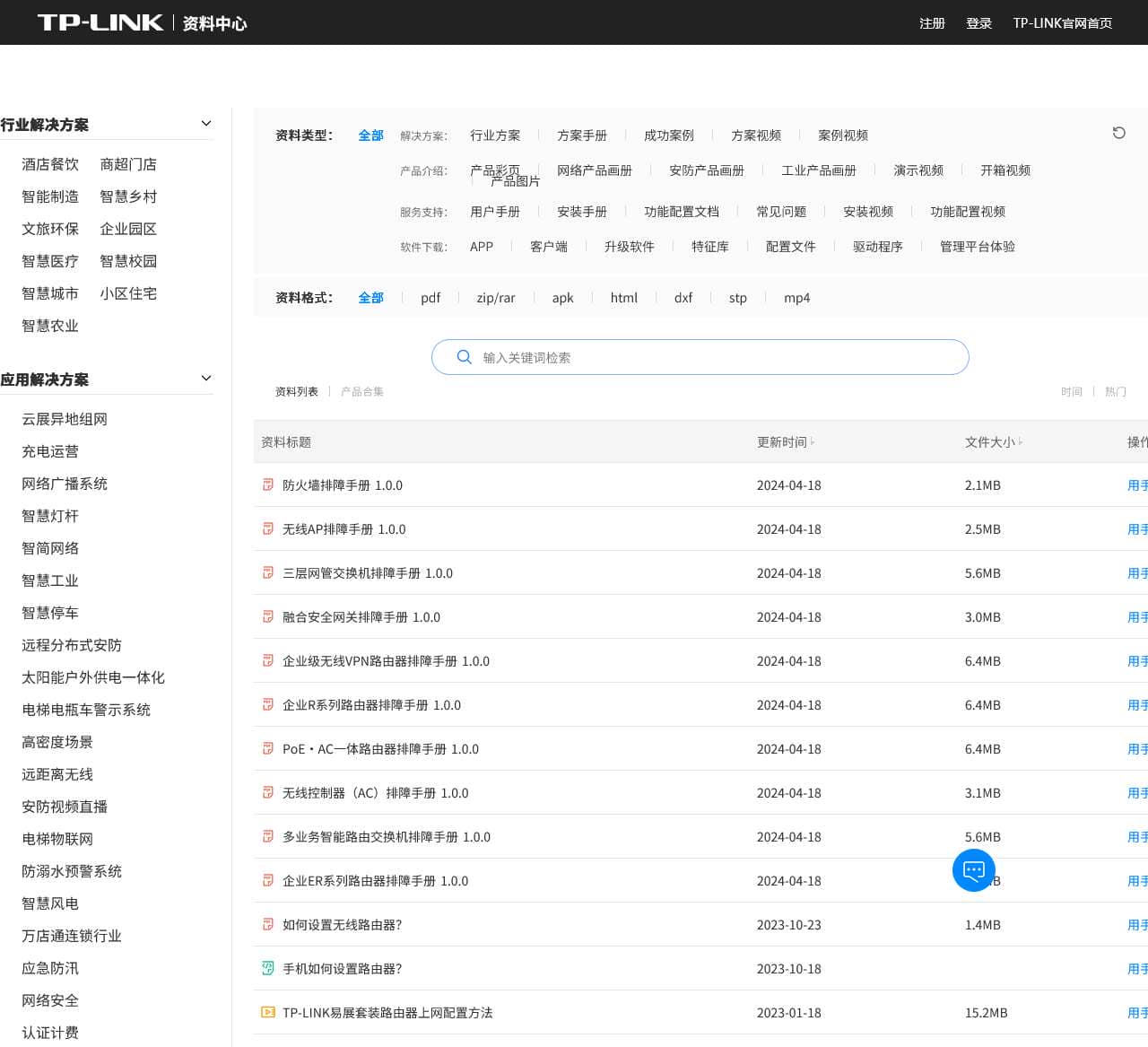Open 酒店餐饮 industry solution
Viewport: 1148px width, 1047px height.
tap(50, 164)
